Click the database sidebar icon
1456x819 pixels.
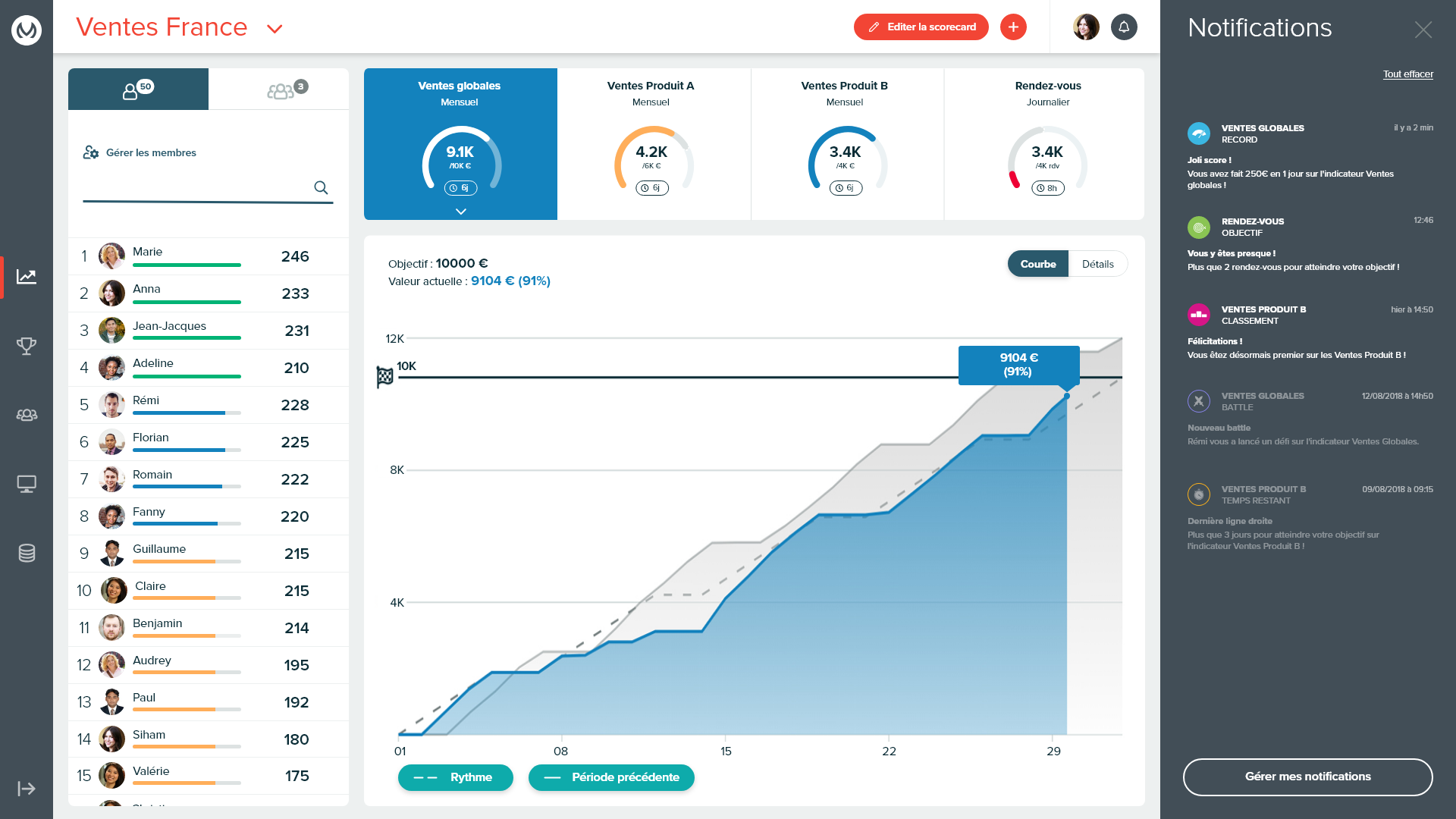coord(26,553)
